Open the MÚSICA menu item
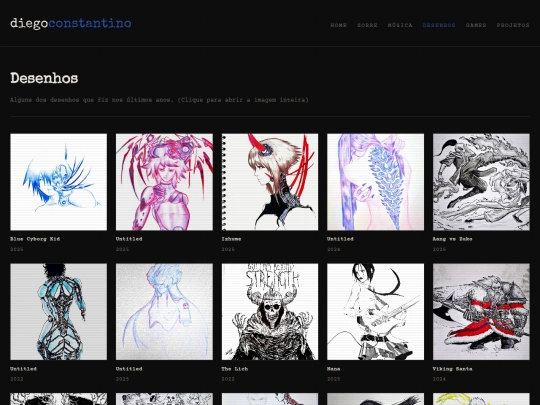The image size is (540, 405). (400, 25)
